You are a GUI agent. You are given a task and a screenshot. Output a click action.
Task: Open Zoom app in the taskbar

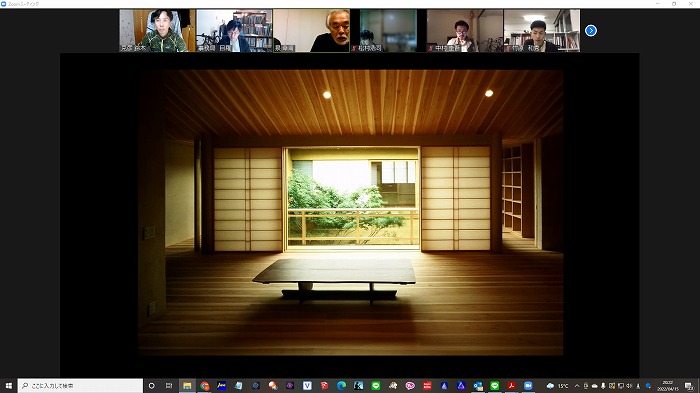[528, 385]
